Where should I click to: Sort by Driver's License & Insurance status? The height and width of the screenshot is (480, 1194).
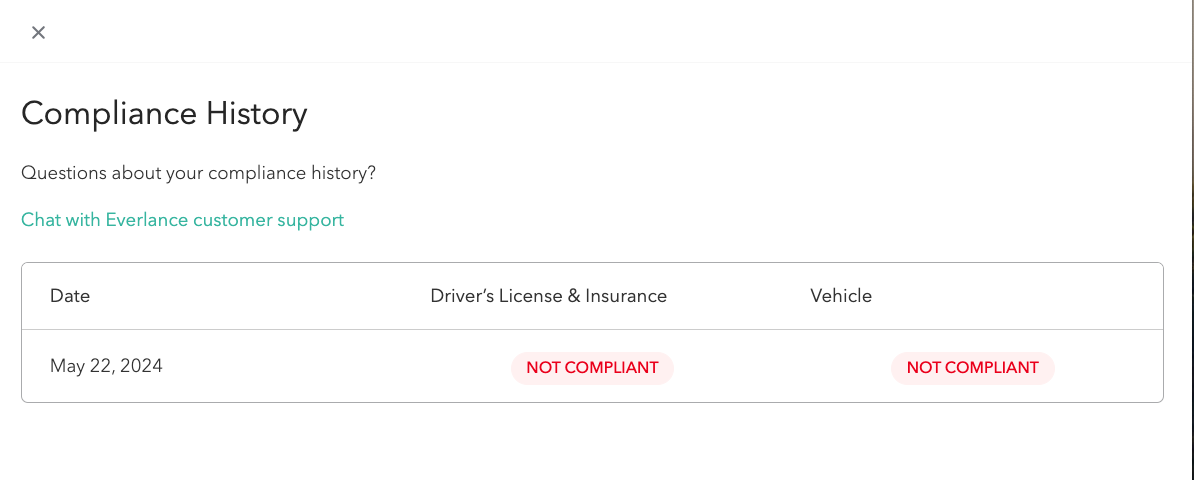tap(548, 296)
